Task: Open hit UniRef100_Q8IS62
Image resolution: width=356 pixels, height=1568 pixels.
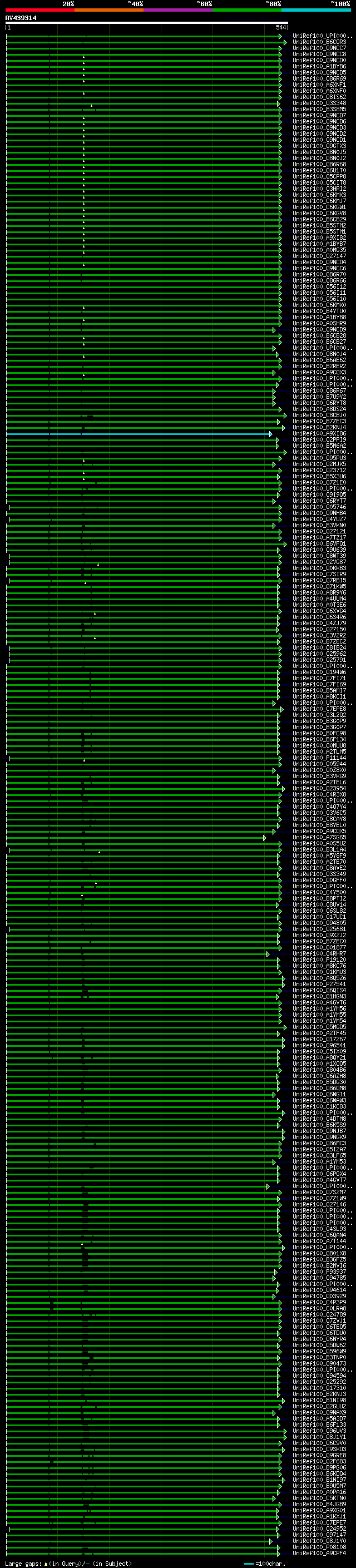Action: pyautogui.click(x=319, y=97)
